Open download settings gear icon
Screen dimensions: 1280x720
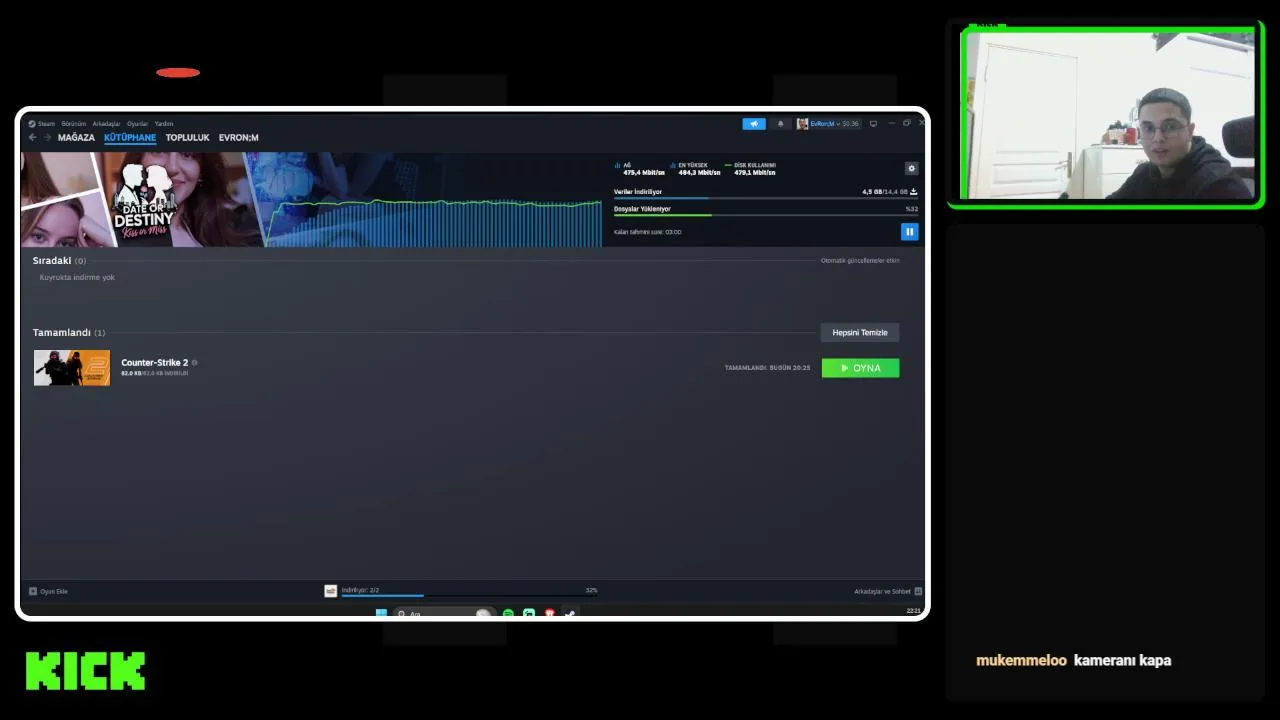tap(911, 168)
